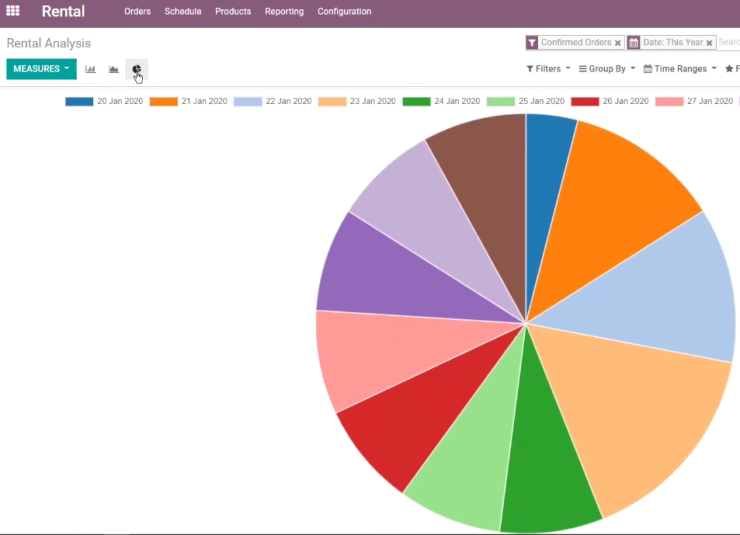This screenshot has height=535, width=740.
Task: Open the Schedule menu
Action: coord(183,11)
